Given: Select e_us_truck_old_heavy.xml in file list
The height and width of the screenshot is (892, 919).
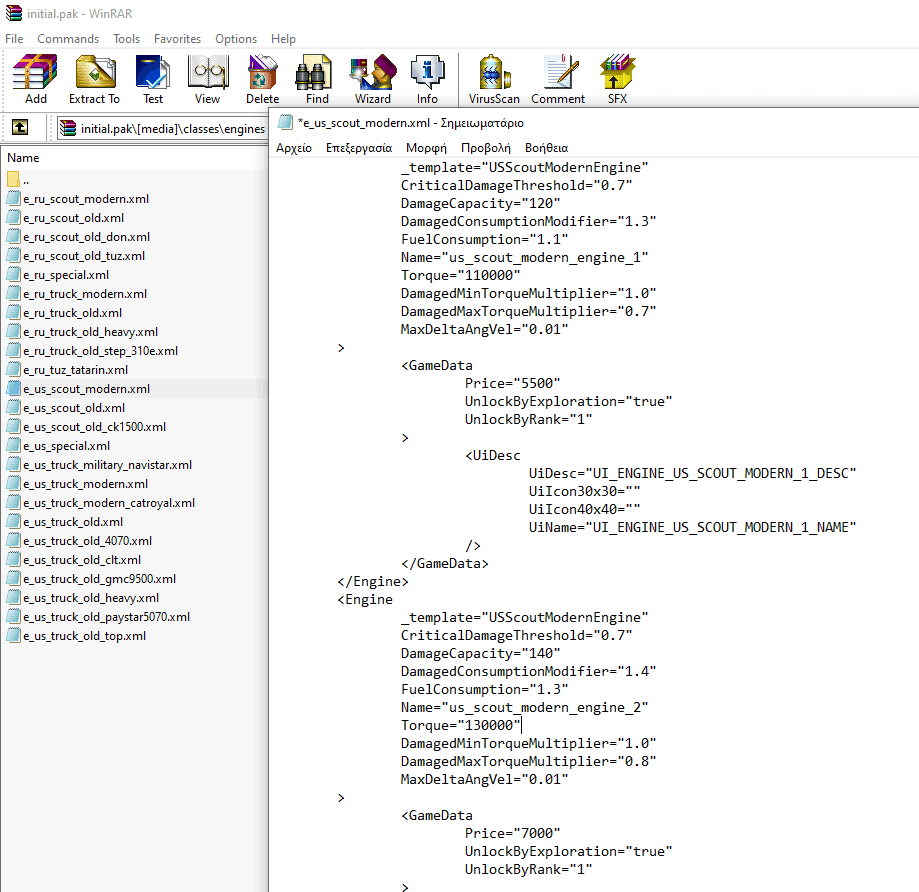Looking at the screenshot, I should [90, 598].
